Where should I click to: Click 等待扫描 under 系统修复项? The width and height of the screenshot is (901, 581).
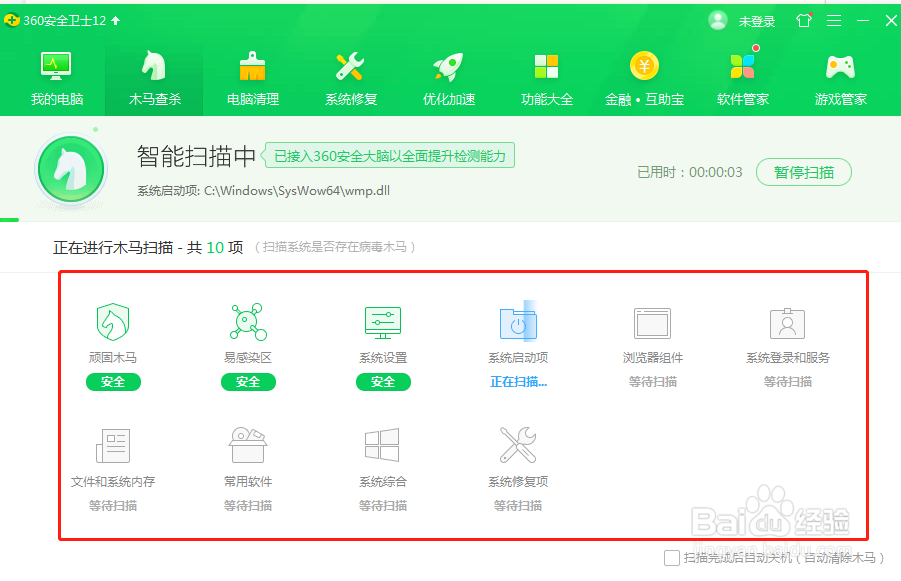[x=518, y=506]
